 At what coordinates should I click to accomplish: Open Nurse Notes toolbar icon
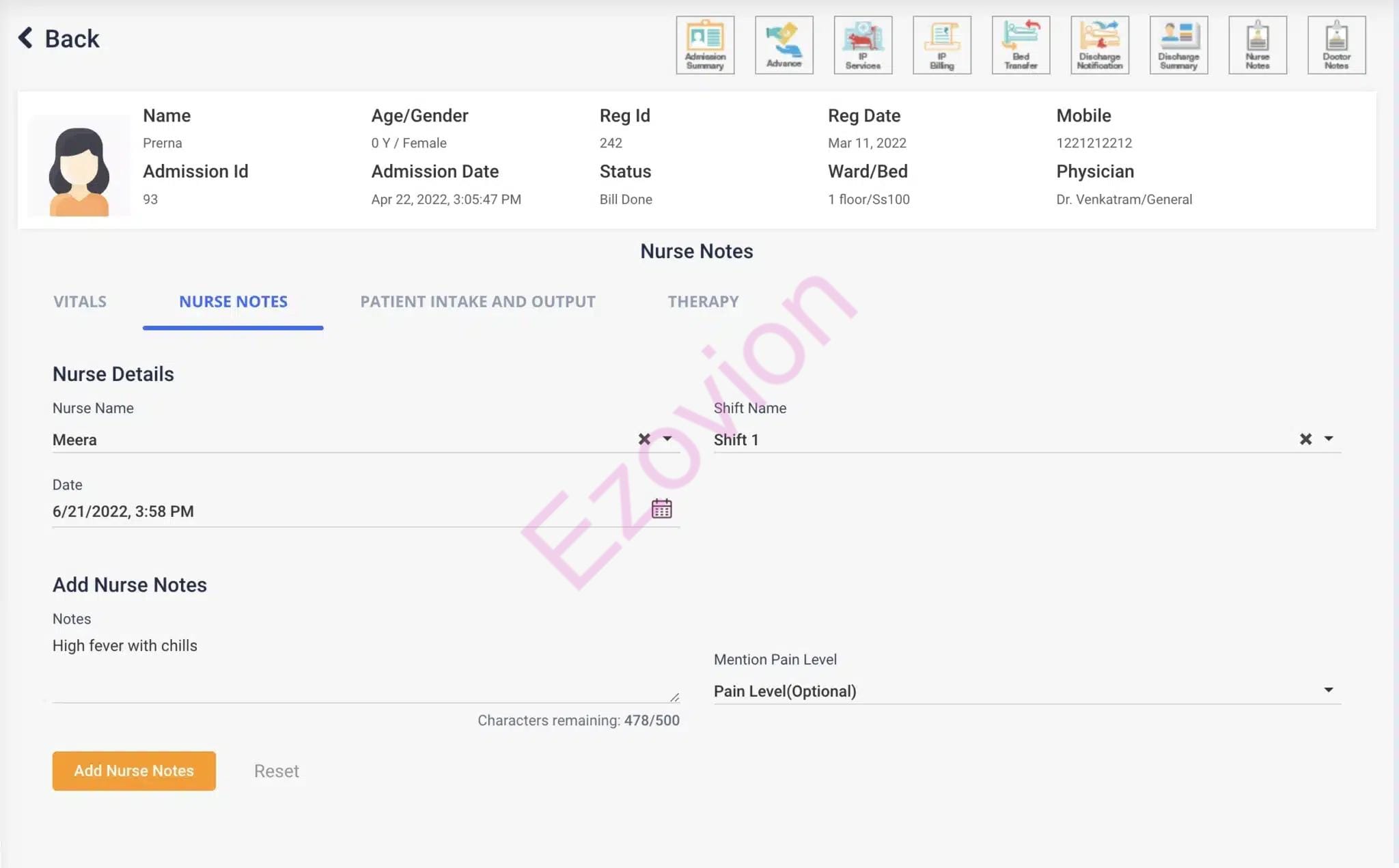1257,45
